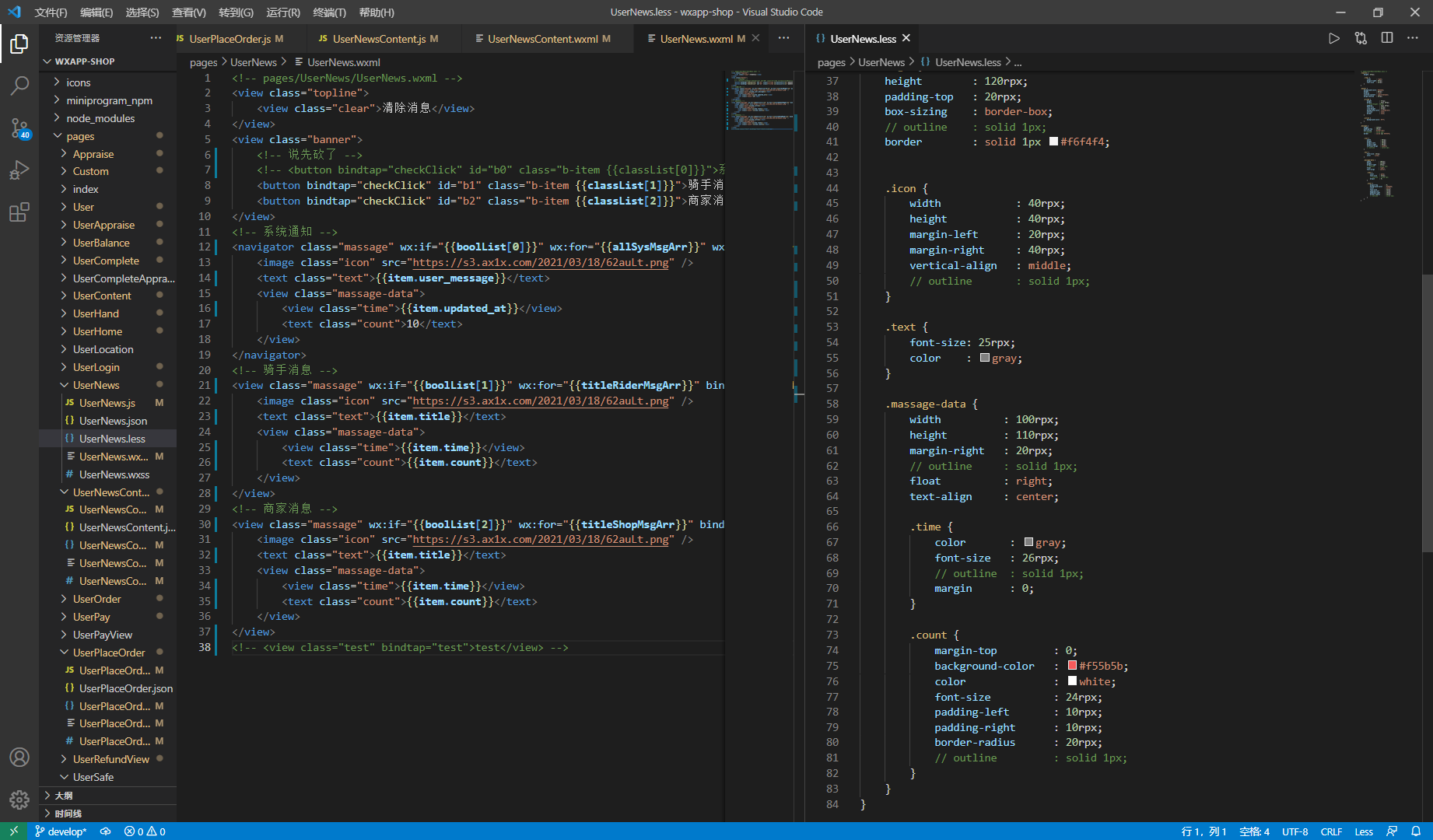The height and width of the screenshot is (840, 1433).
Task: Open the #f6f4f4 border color swatch
Action: (1053, 142)
